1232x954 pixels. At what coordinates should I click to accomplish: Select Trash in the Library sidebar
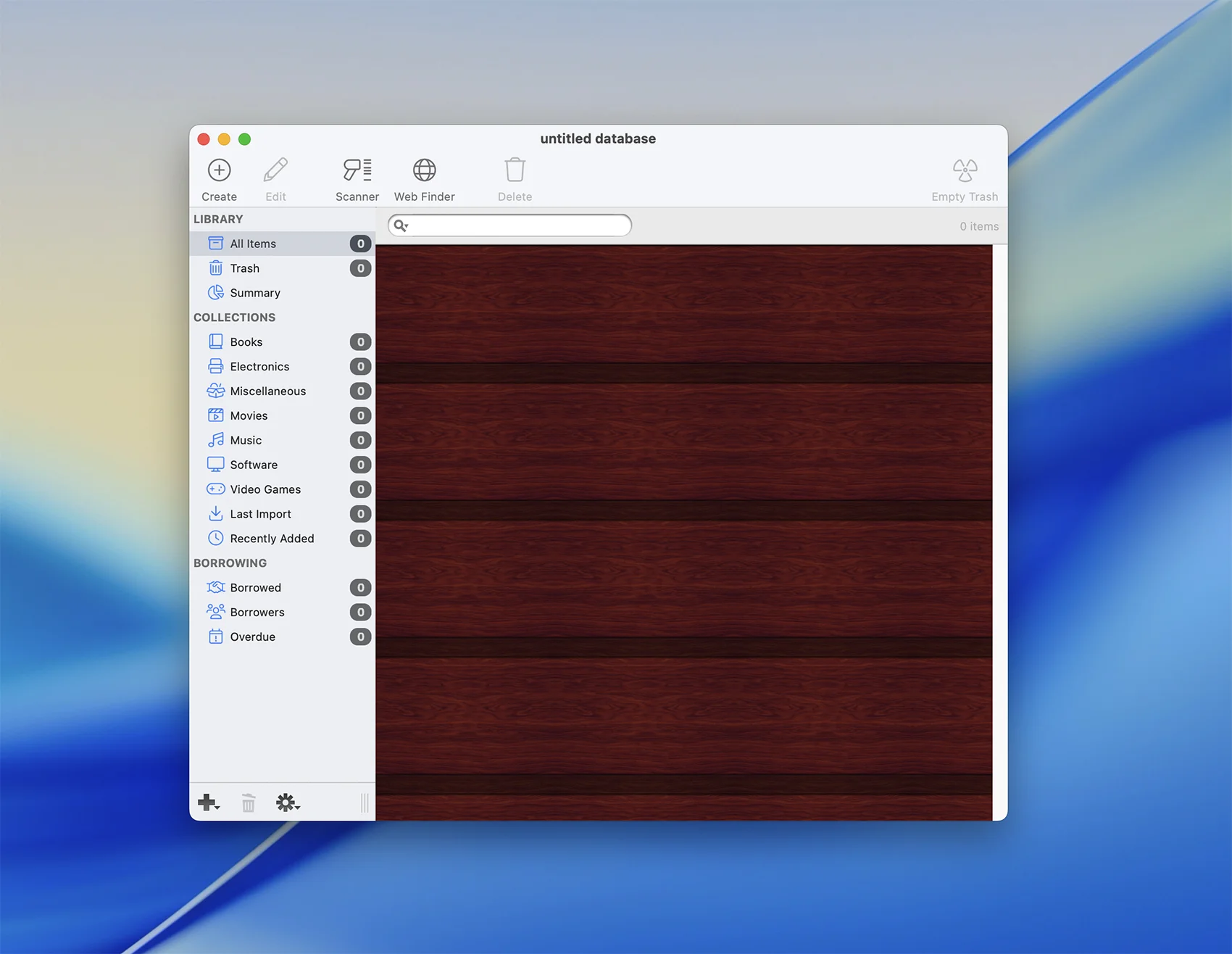[x=244, y=268]
